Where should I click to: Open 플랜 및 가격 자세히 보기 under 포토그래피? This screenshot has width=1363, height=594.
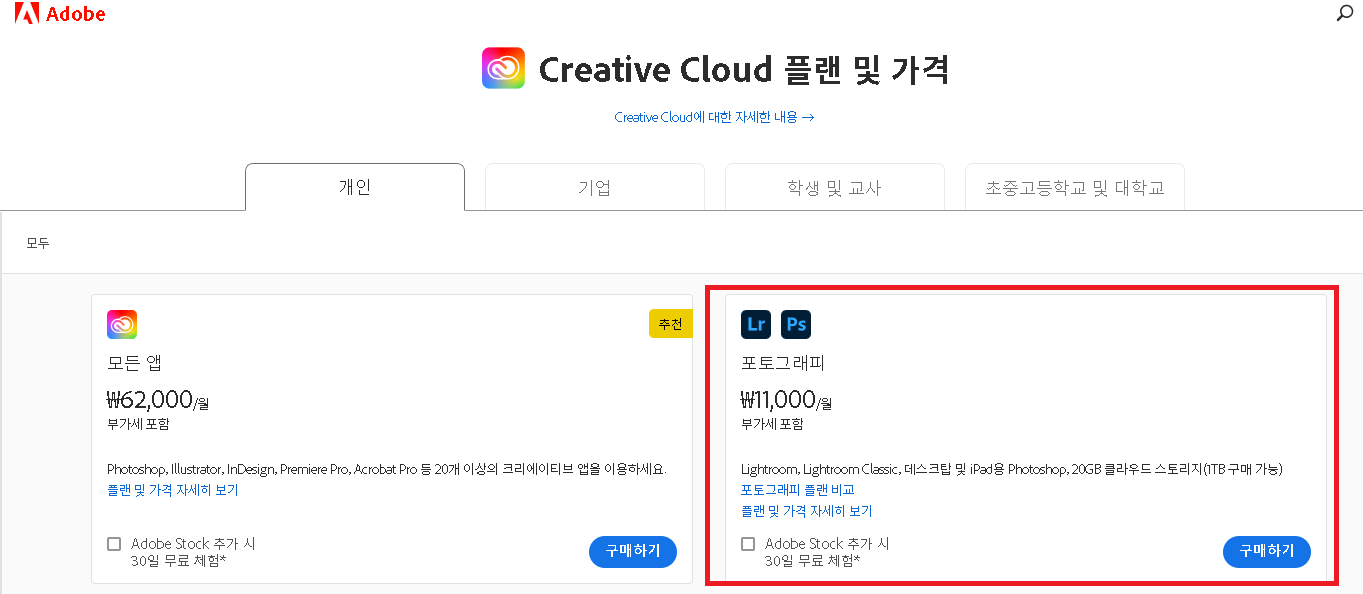pyautogui.click(x=807, y=511)
